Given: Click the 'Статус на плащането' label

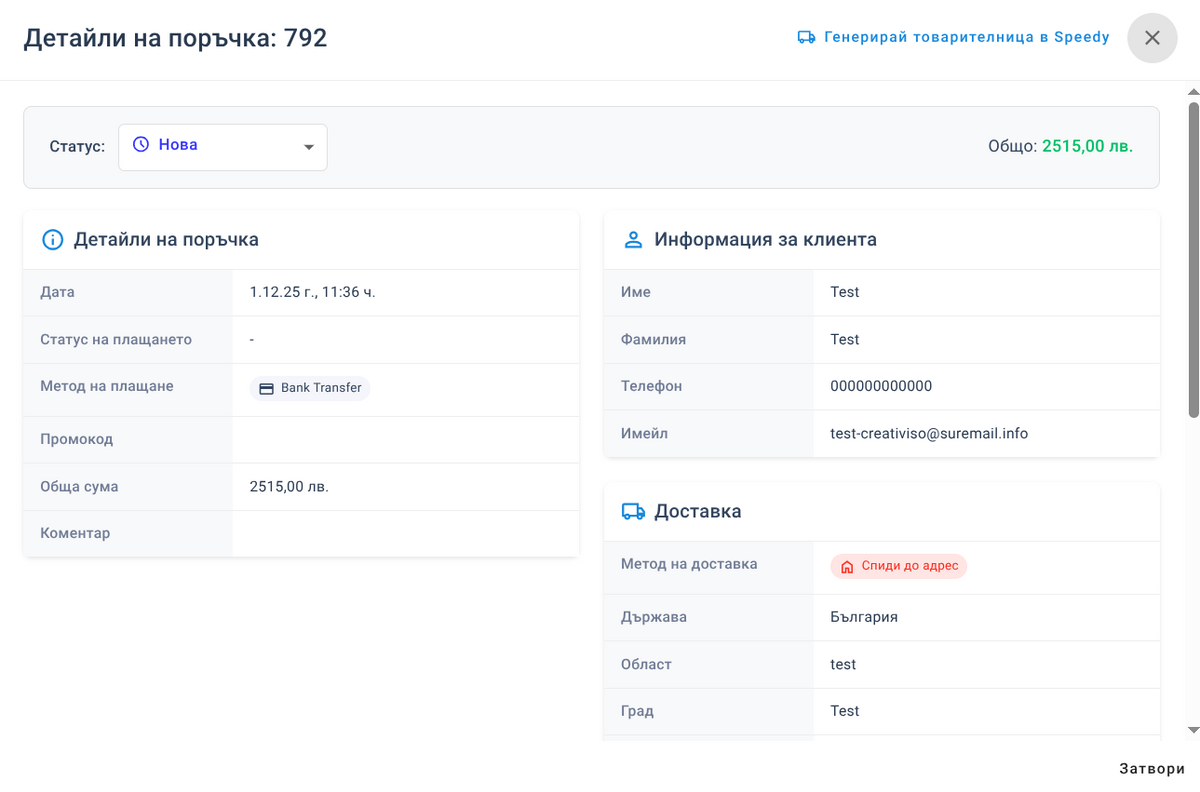Looking at the screenshot, I should click(x=116, y=339).
